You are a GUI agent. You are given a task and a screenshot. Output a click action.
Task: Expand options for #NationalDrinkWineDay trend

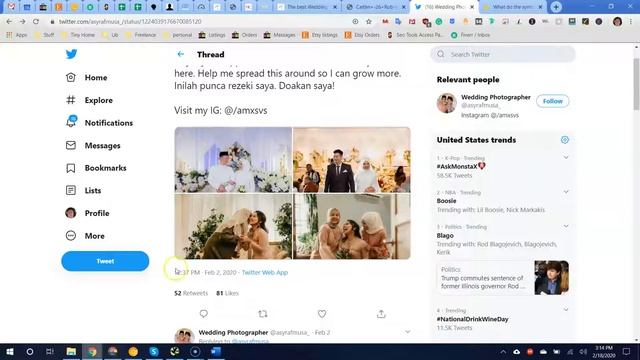coord(566,310)
